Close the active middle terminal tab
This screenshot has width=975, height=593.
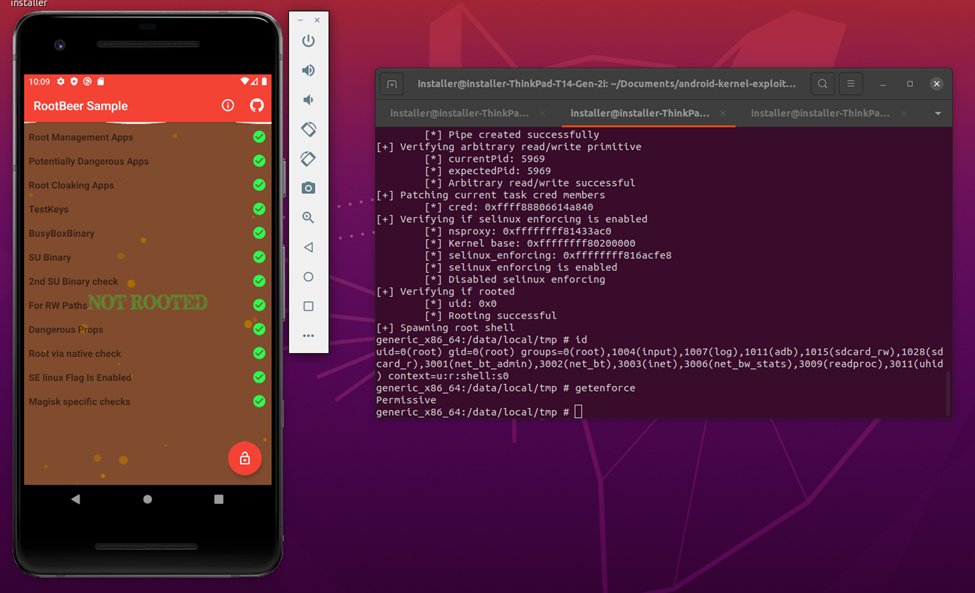tap(723, 113)
